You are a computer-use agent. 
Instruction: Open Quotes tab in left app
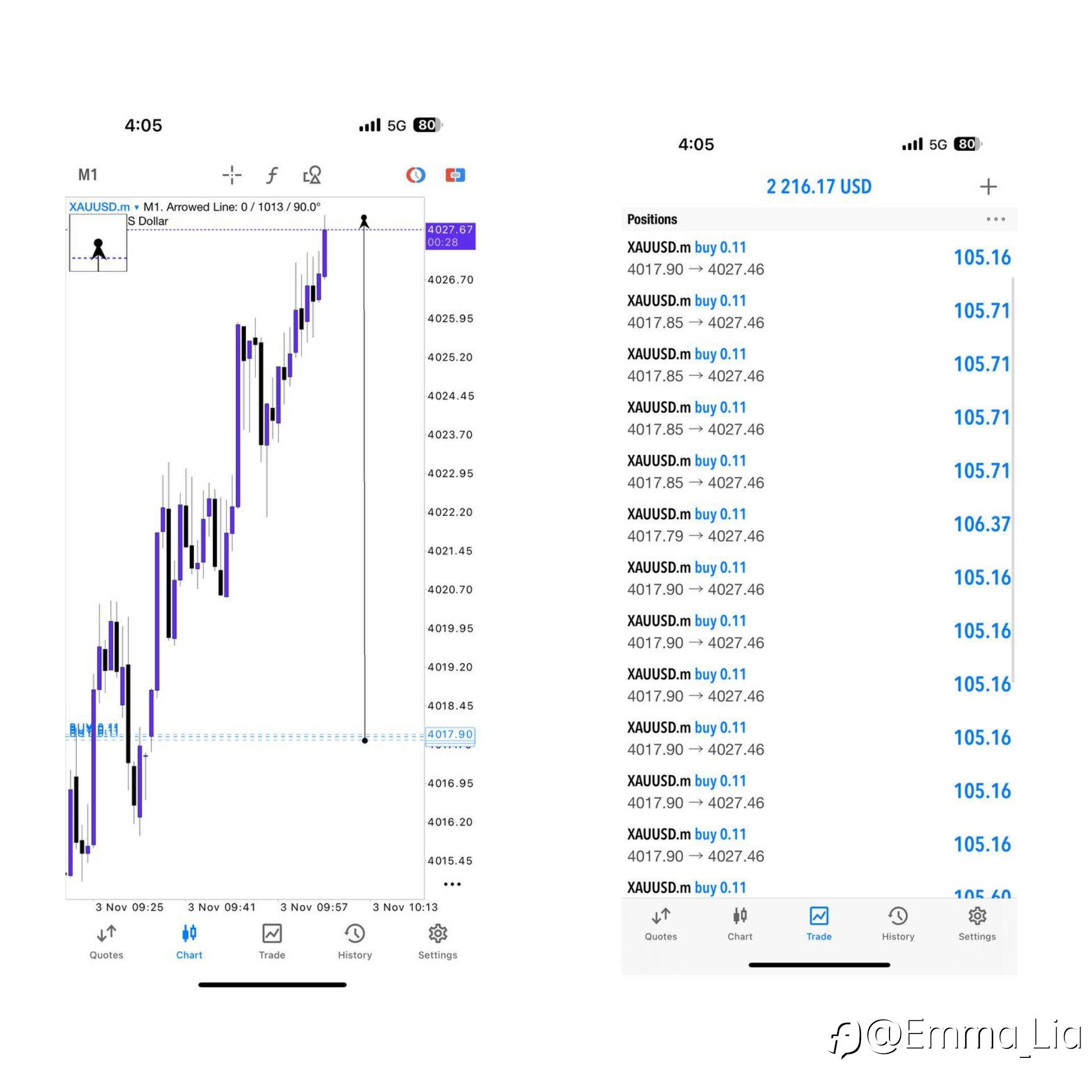point(106,942)
